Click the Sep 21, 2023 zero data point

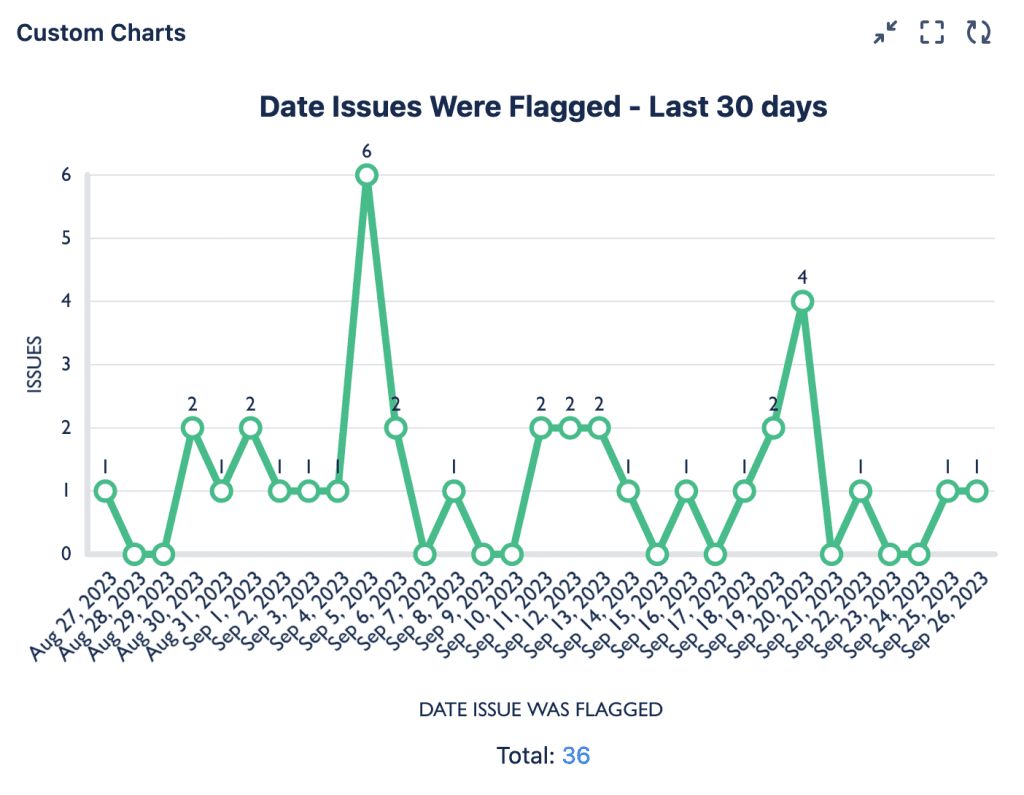[831, 554]
